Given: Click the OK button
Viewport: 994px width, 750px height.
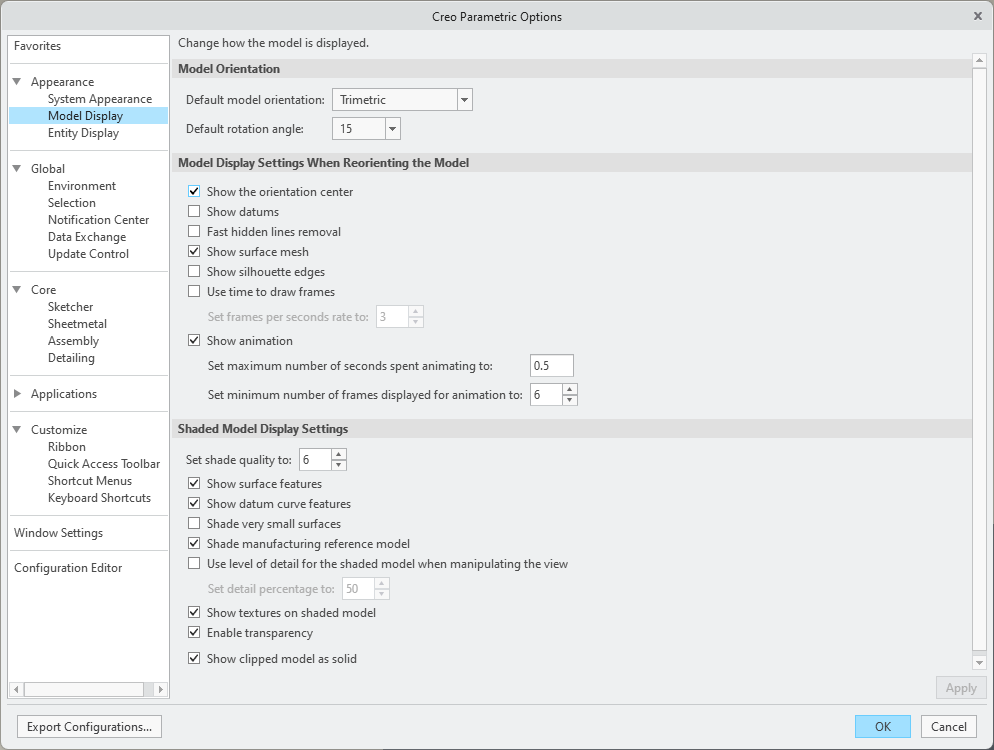Looking at the screenshot, I should 882,727.
